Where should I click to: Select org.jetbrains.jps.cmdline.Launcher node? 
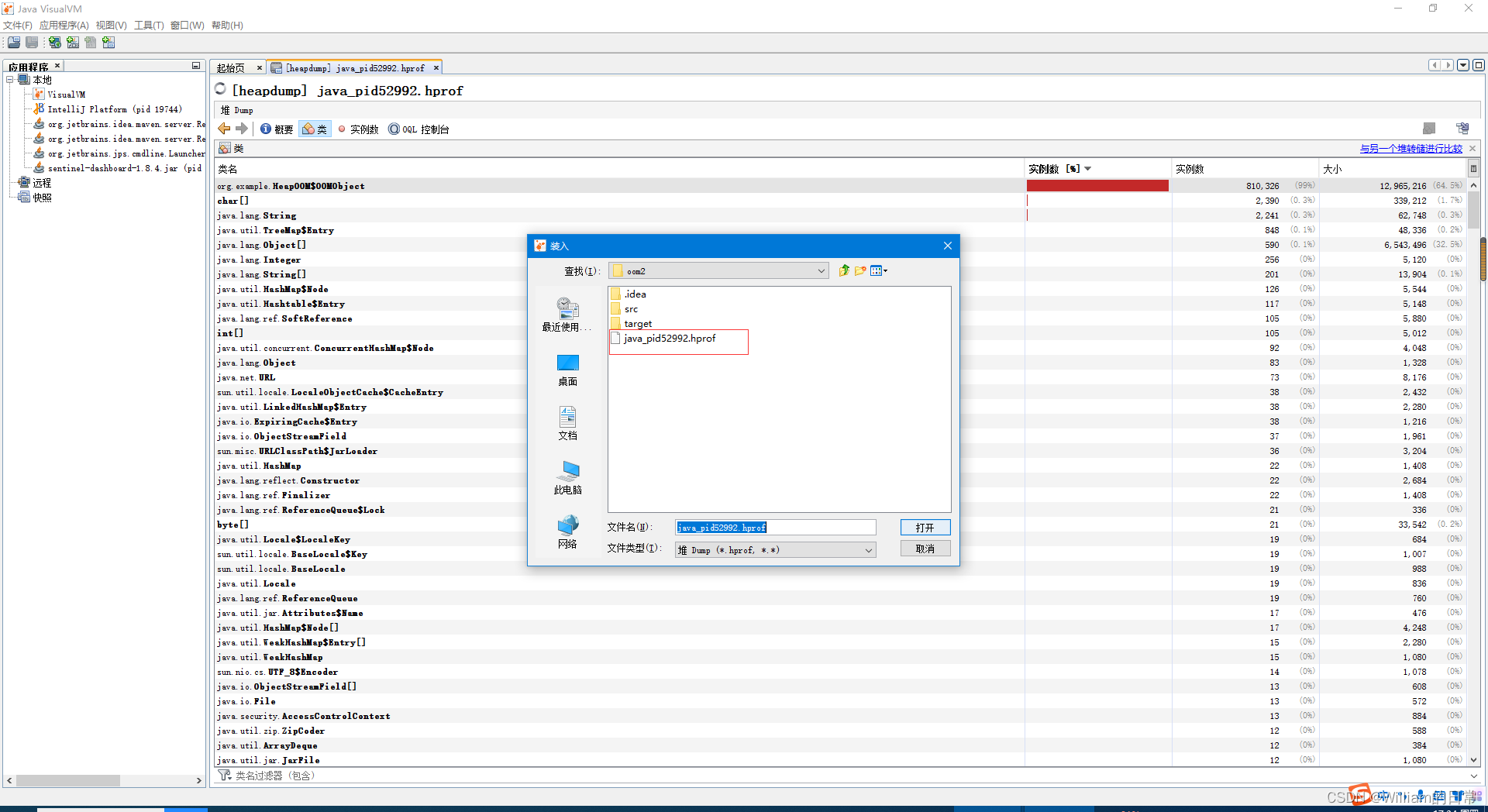(119, 153)
